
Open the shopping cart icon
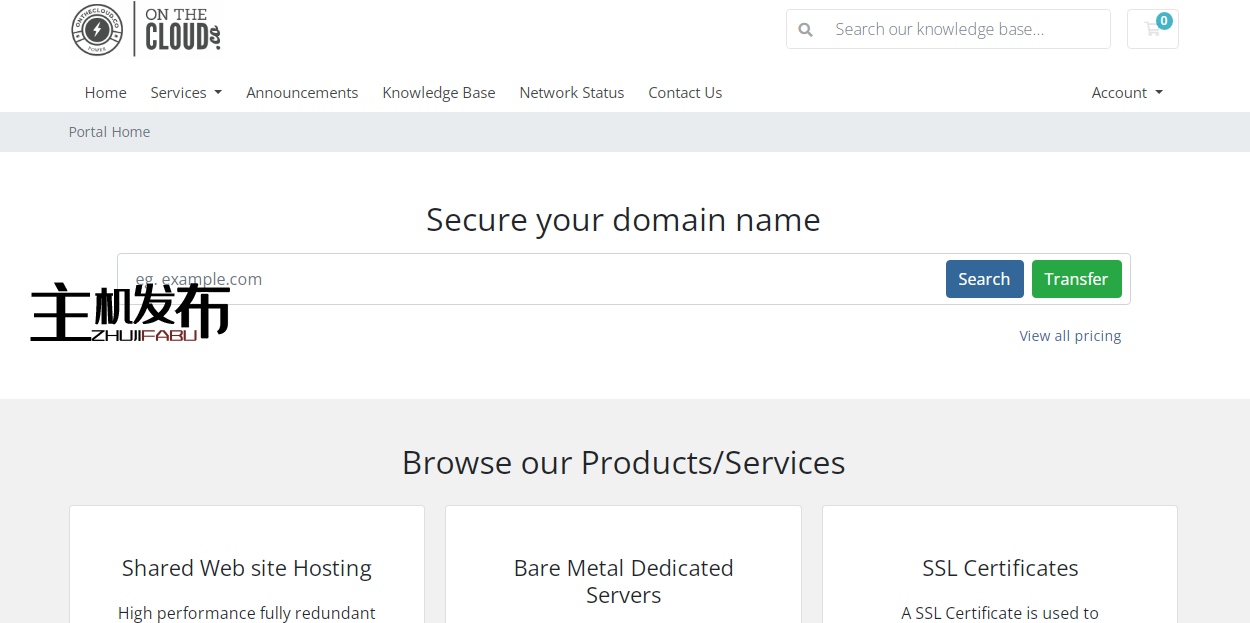coord(1152,29)
